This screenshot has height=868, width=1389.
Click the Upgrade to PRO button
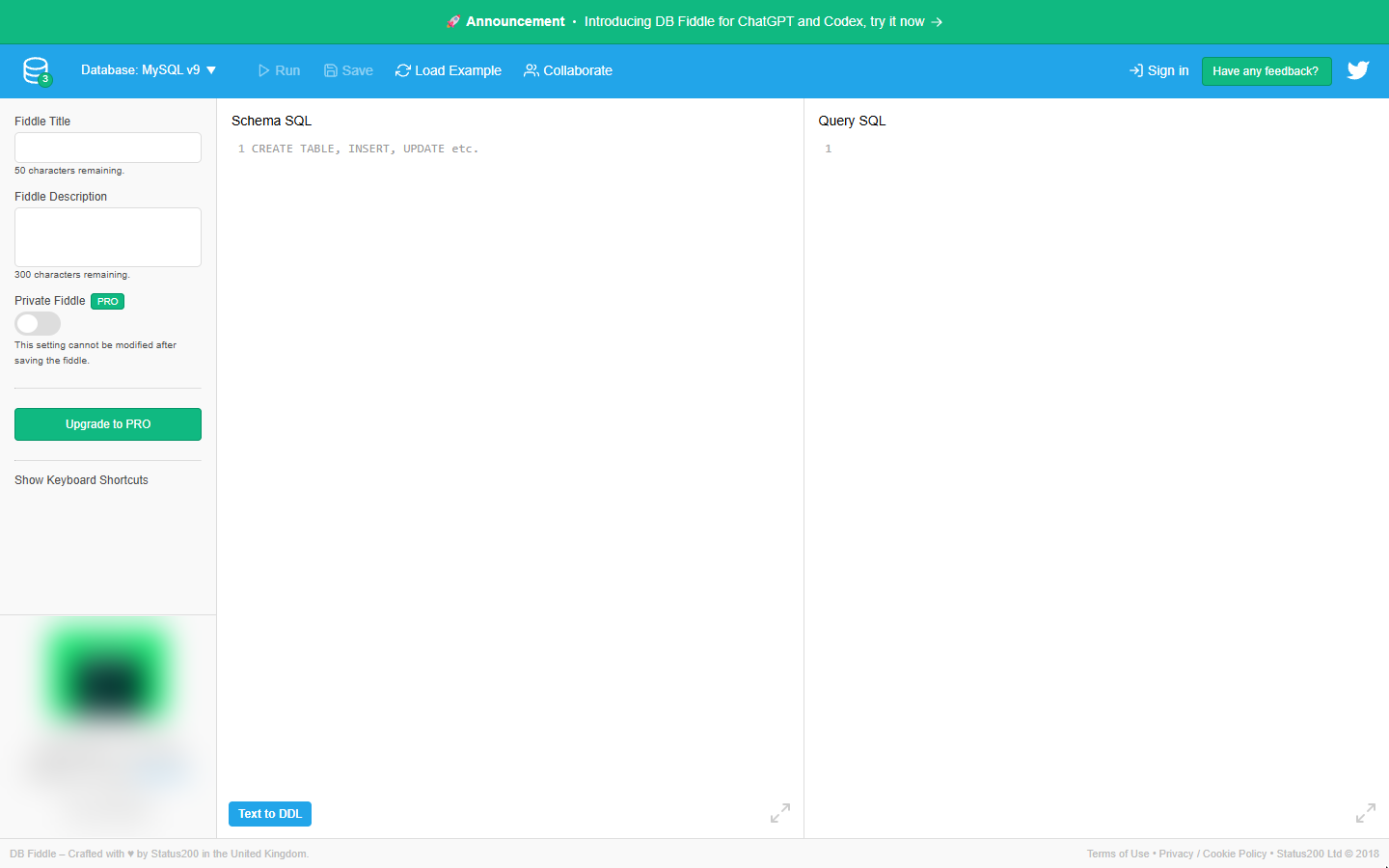click(108, 424)
